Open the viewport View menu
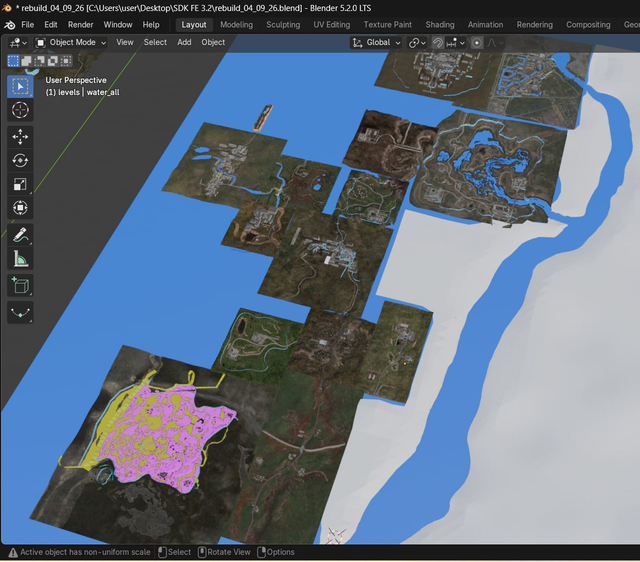640x562 pixels. tap(124, 42)
